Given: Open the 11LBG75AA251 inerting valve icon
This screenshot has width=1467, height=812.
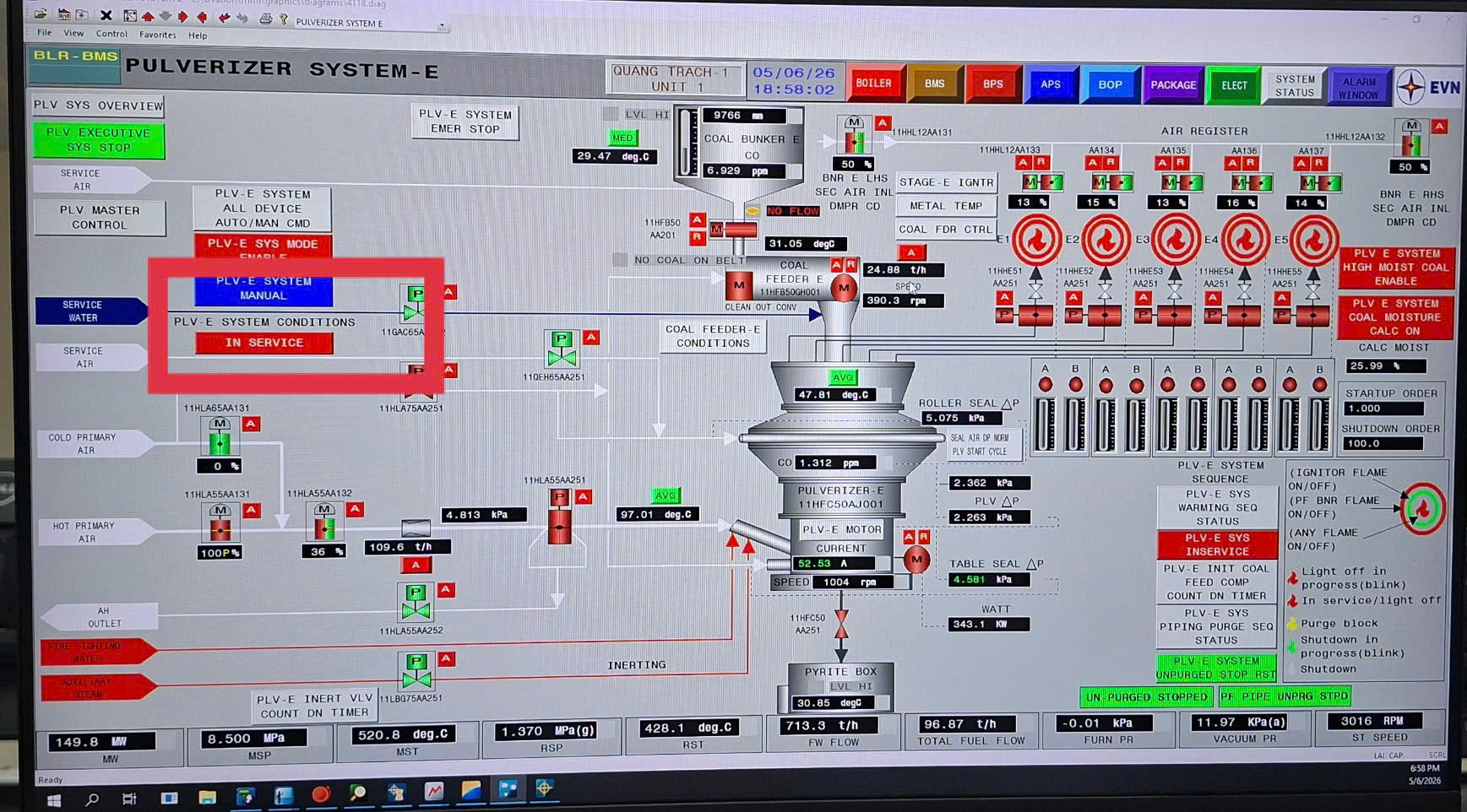Looking at the screenshot, I should 416,669.
